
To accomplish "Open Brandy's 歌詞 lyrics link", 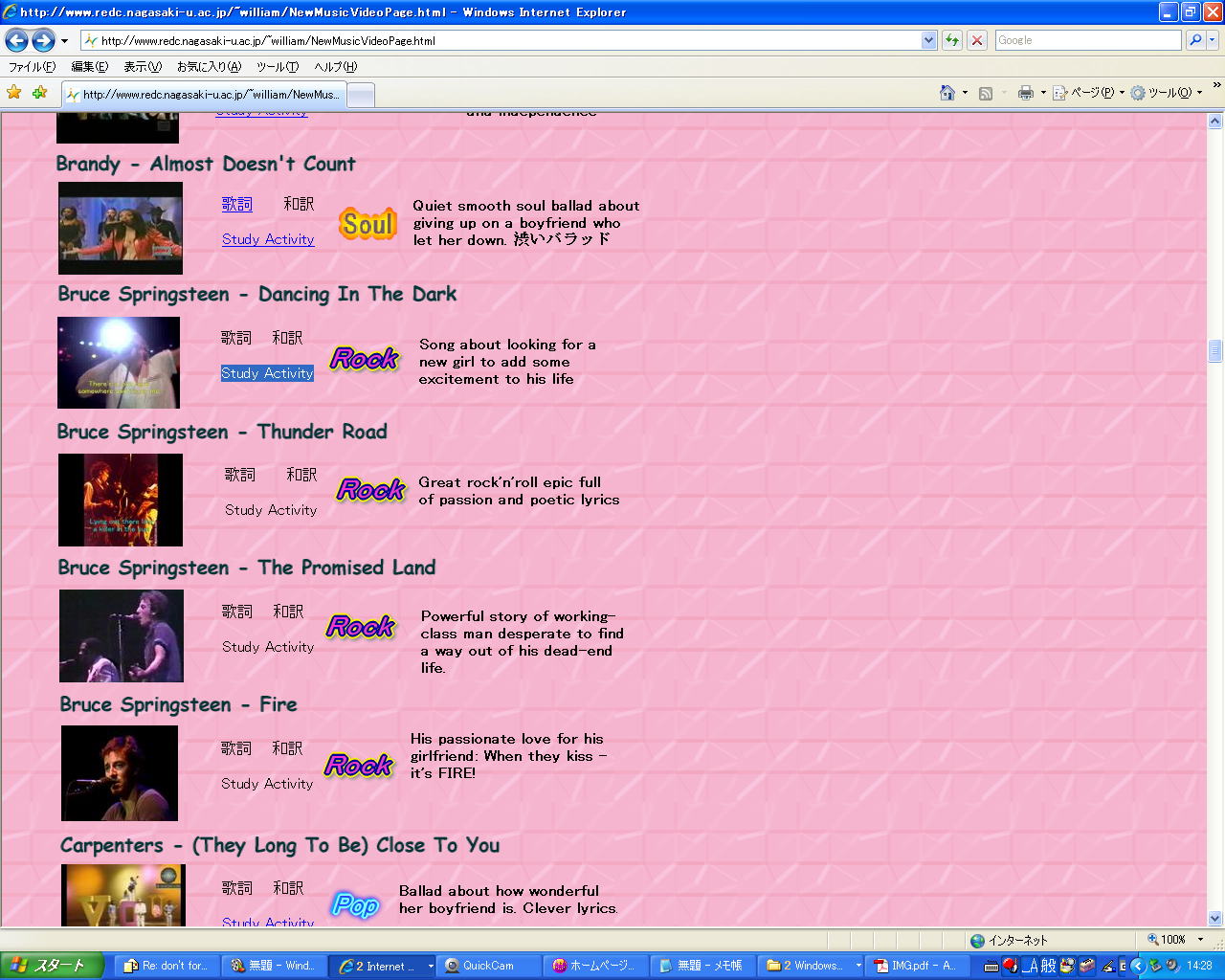I will click(x=236, y=204).
